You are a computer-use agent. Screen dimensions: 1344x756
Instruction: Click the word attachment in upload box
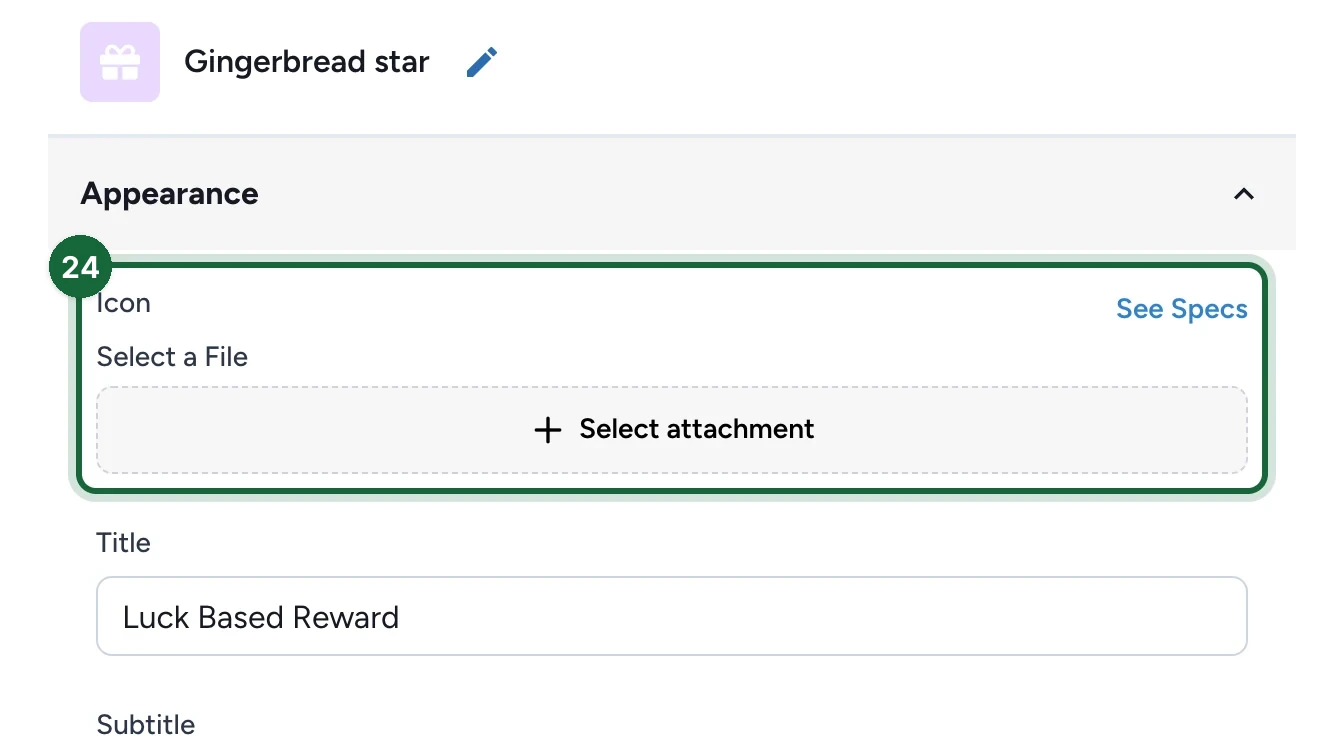[745, 429]
